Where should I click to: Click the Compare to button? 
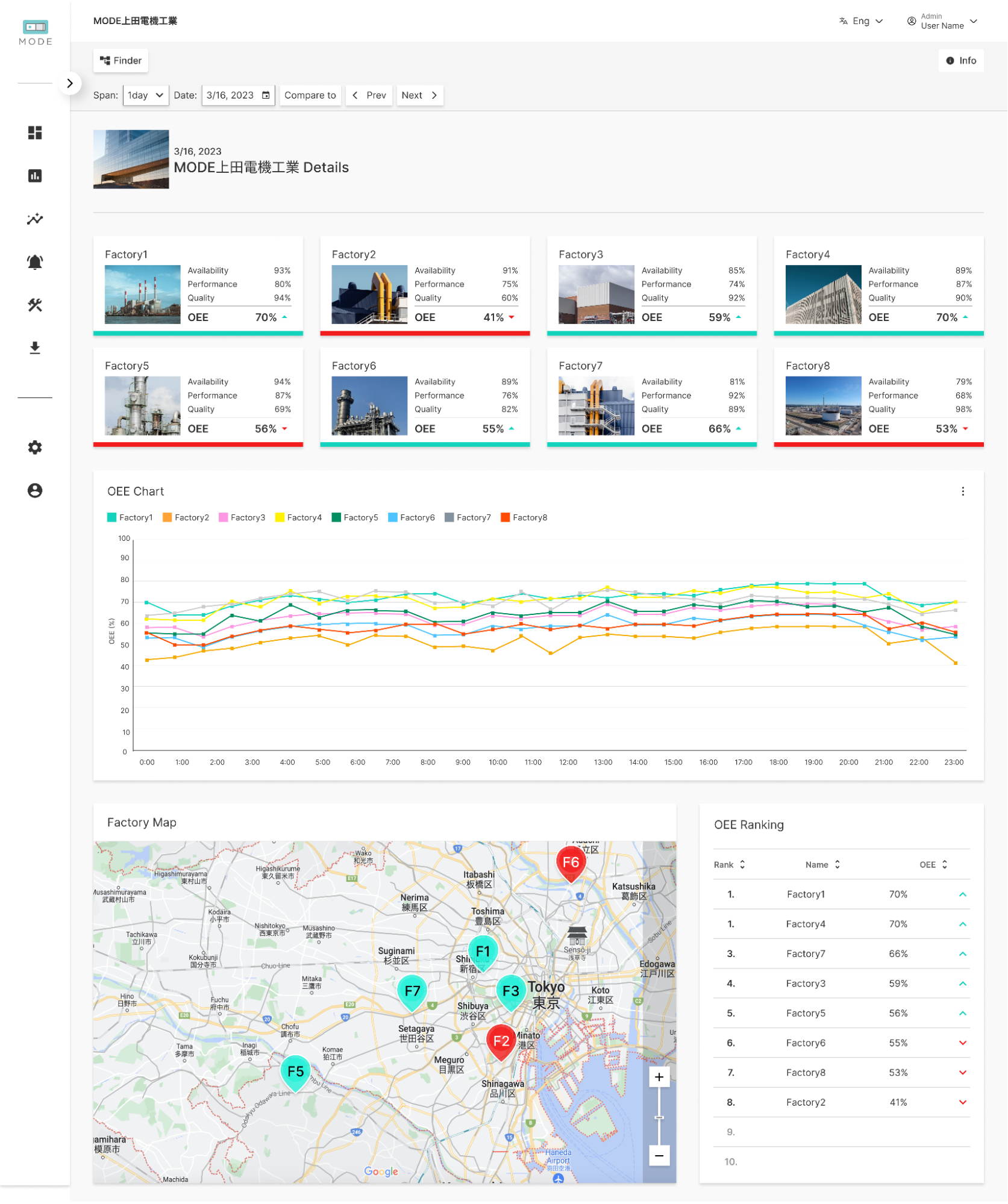[x=310, y=95]
